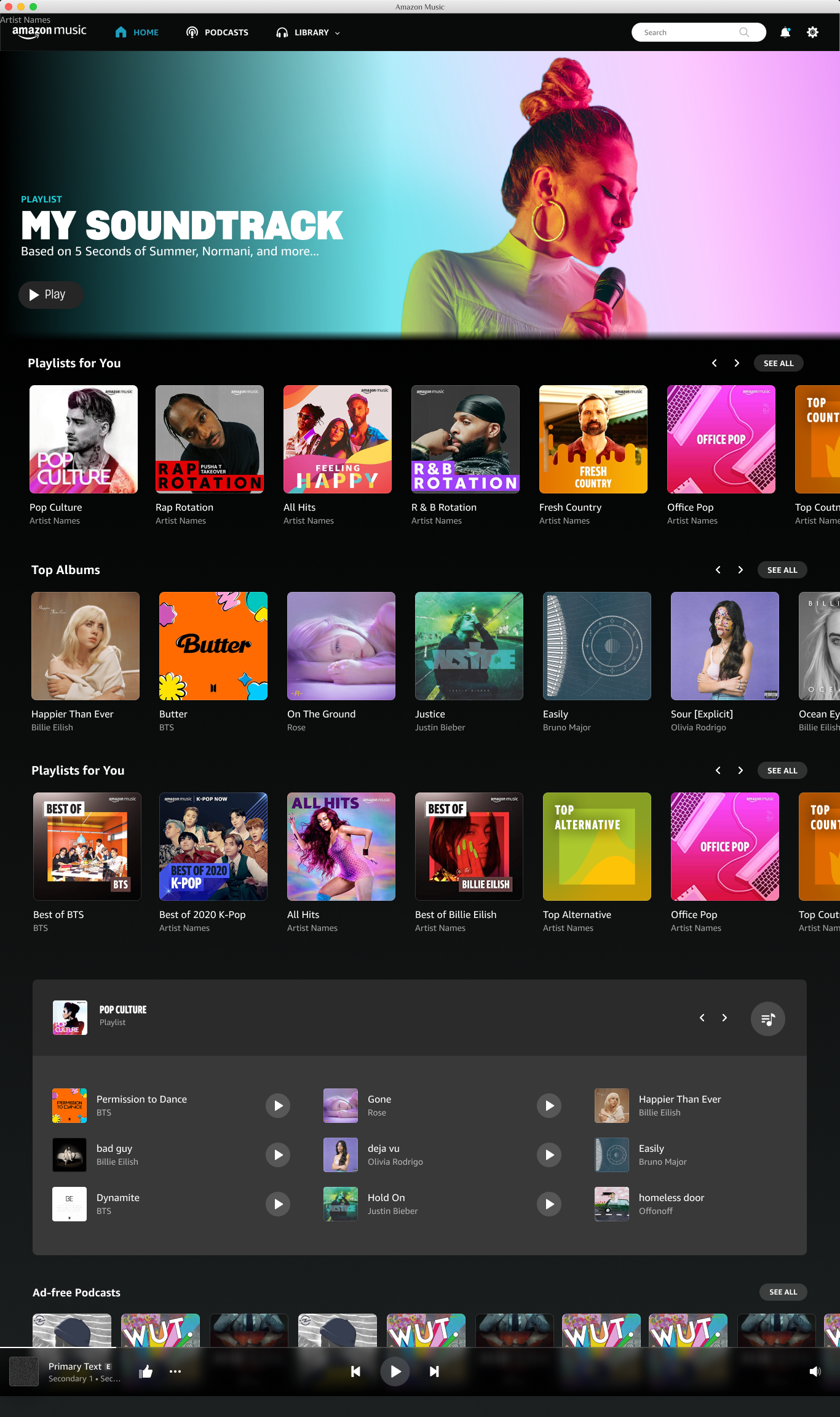Play Dynamite by BTS
The width and height of the screenshot is (840, 1417).
click(278, 1204)
